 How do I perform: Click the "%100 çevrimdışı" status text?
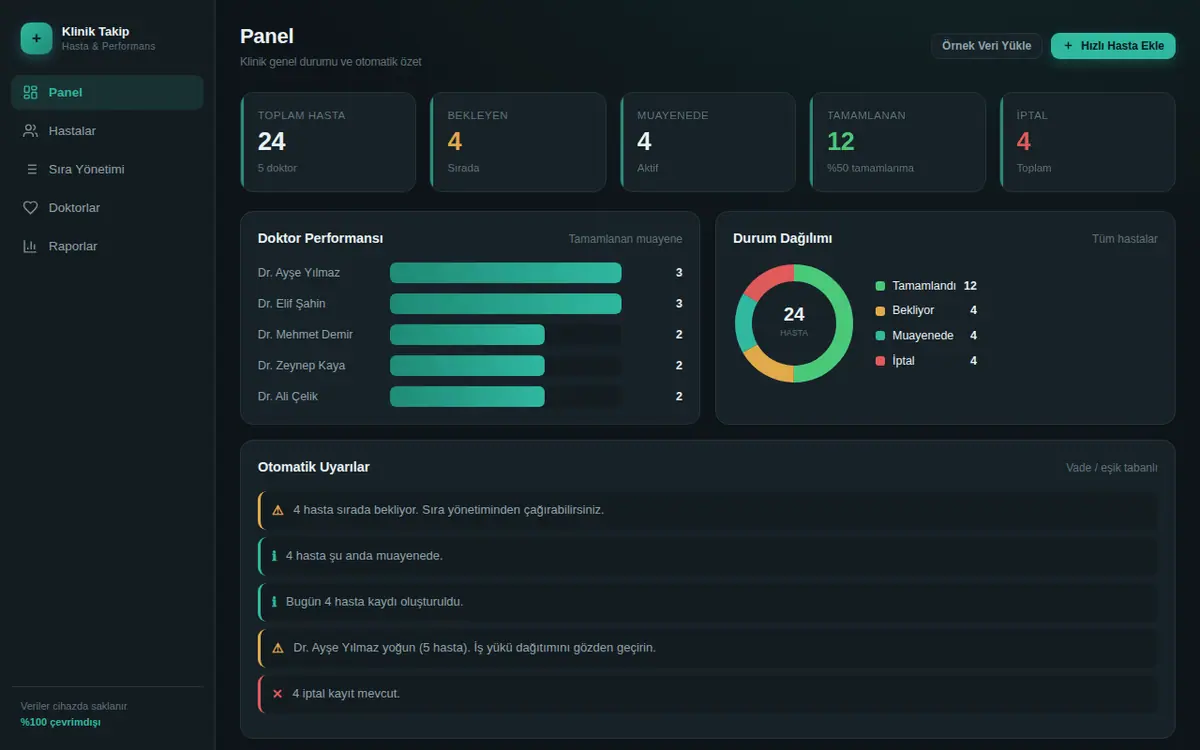click(x=61, y=722)
